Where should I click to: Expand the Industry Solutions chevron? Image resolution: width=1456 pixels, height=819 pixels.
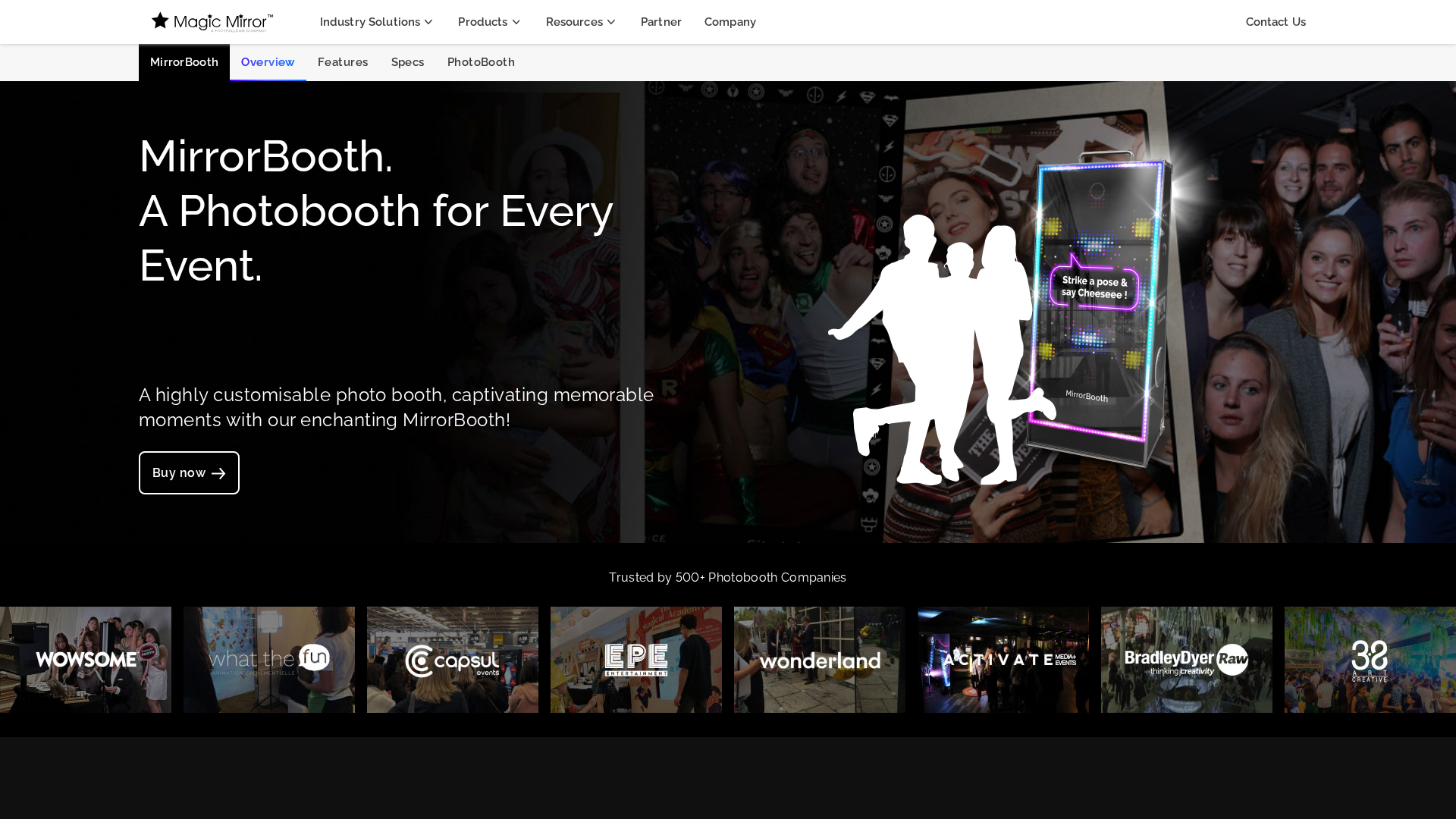point(428,22)
